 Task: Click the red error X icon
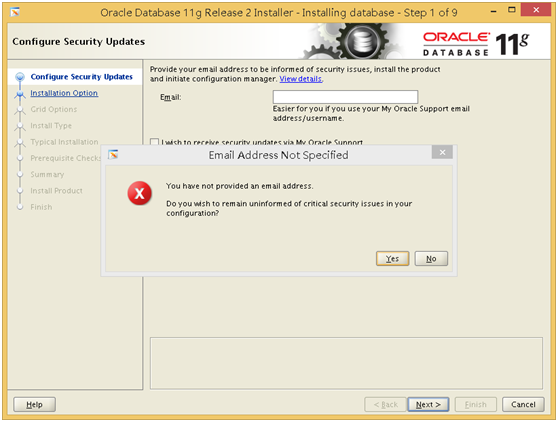click(x=140, y=193)
